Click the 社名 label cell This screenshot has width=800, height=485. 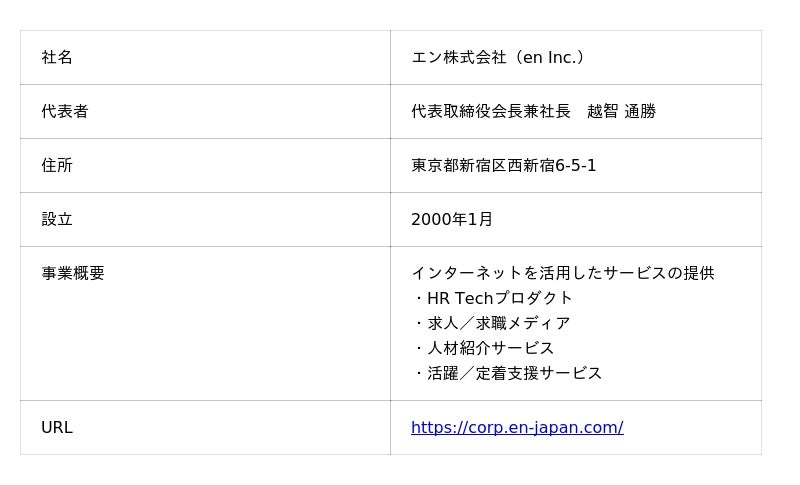coord(57,58)
